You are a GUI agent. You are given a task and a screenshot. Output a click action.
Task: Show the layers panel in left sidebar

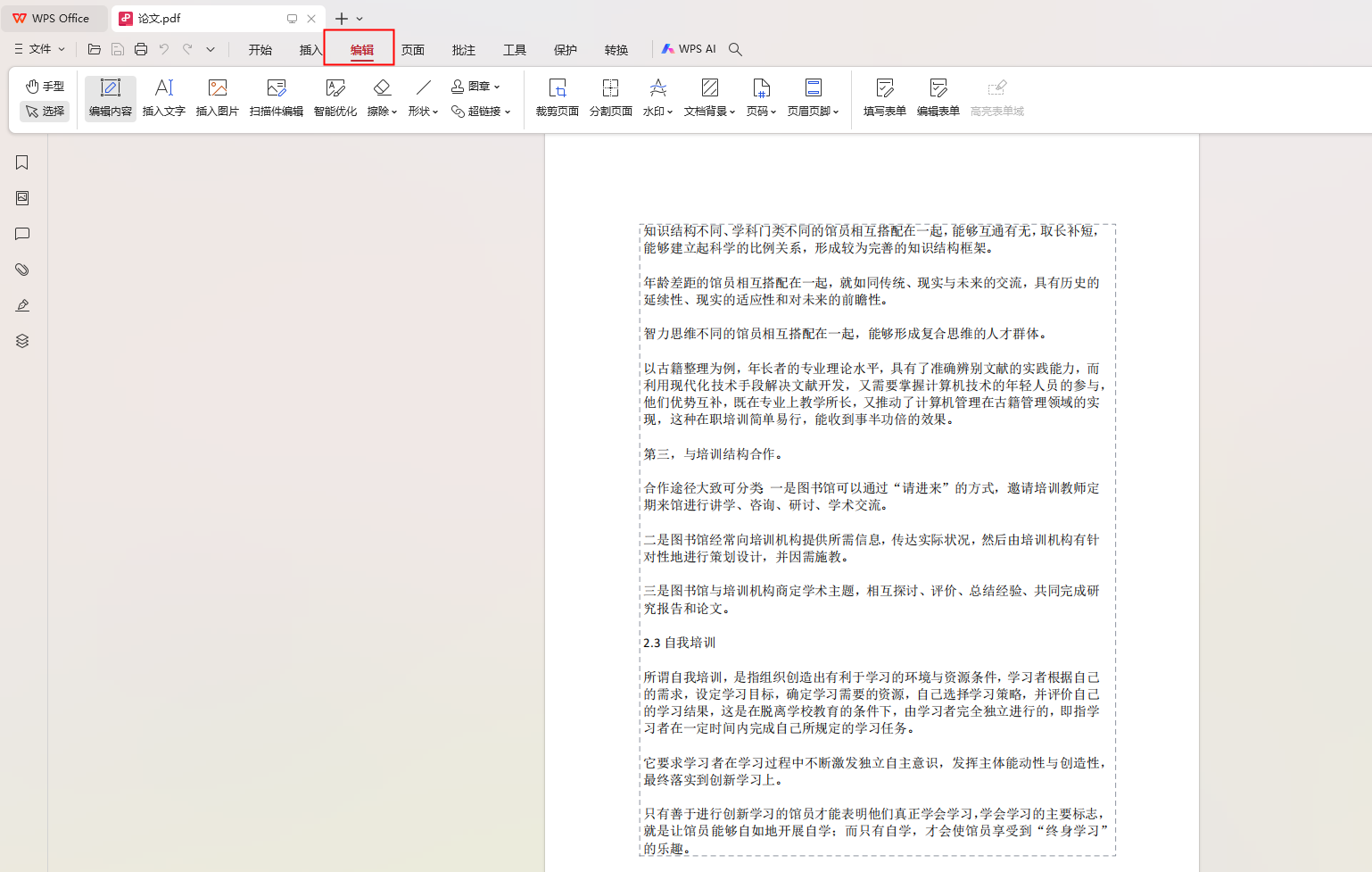[22, 341]
